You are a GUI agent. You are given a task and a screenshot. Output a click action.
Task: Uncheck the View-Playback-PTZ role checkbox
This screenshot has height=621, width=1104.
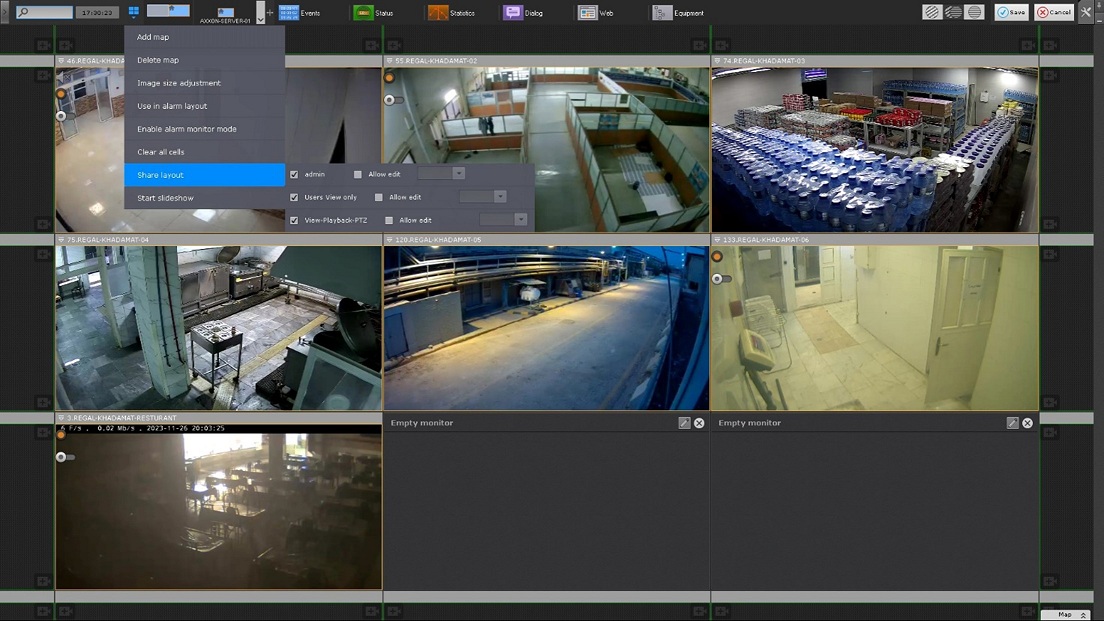pos(294,220)
